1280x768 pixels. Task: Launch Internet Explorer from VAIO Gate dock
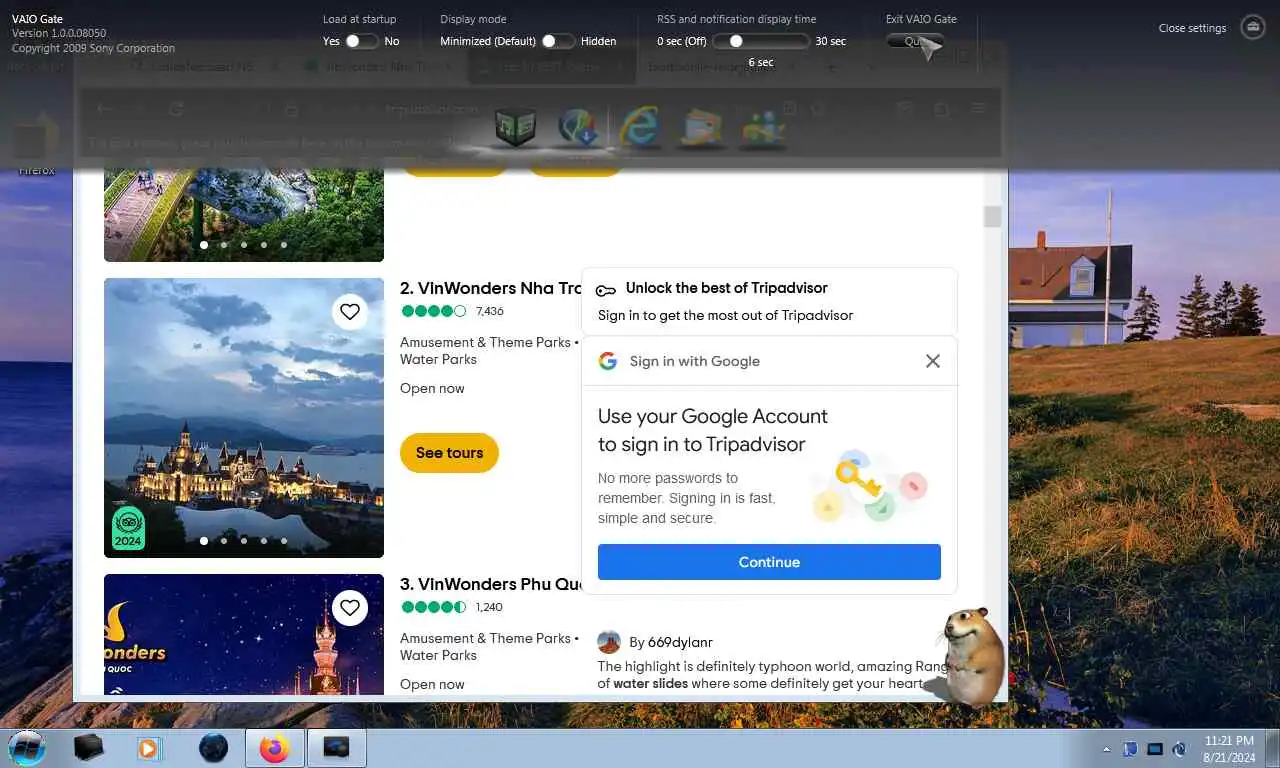click(640, 127)
